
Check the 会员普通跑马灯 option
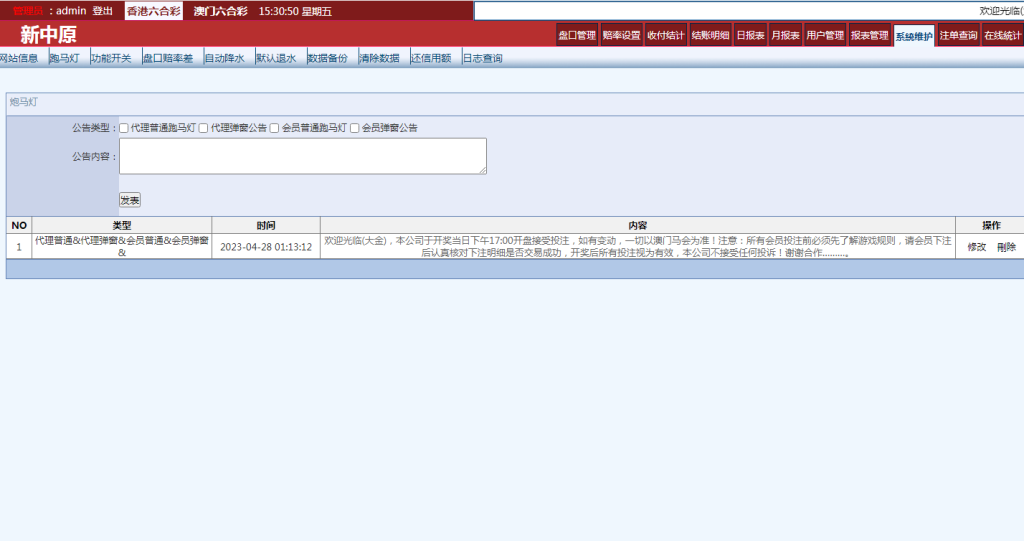point(274,128)
